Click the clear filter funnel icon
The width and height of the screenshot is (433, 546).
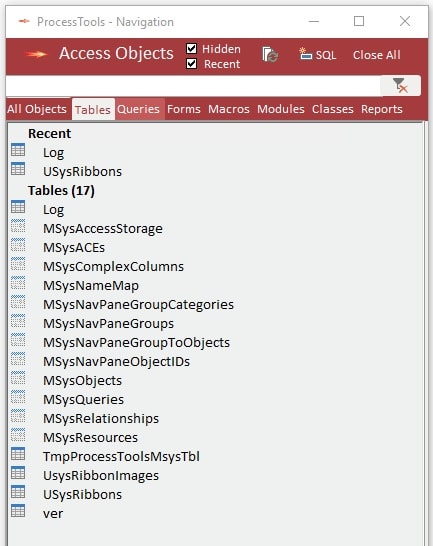coord(400,86)
